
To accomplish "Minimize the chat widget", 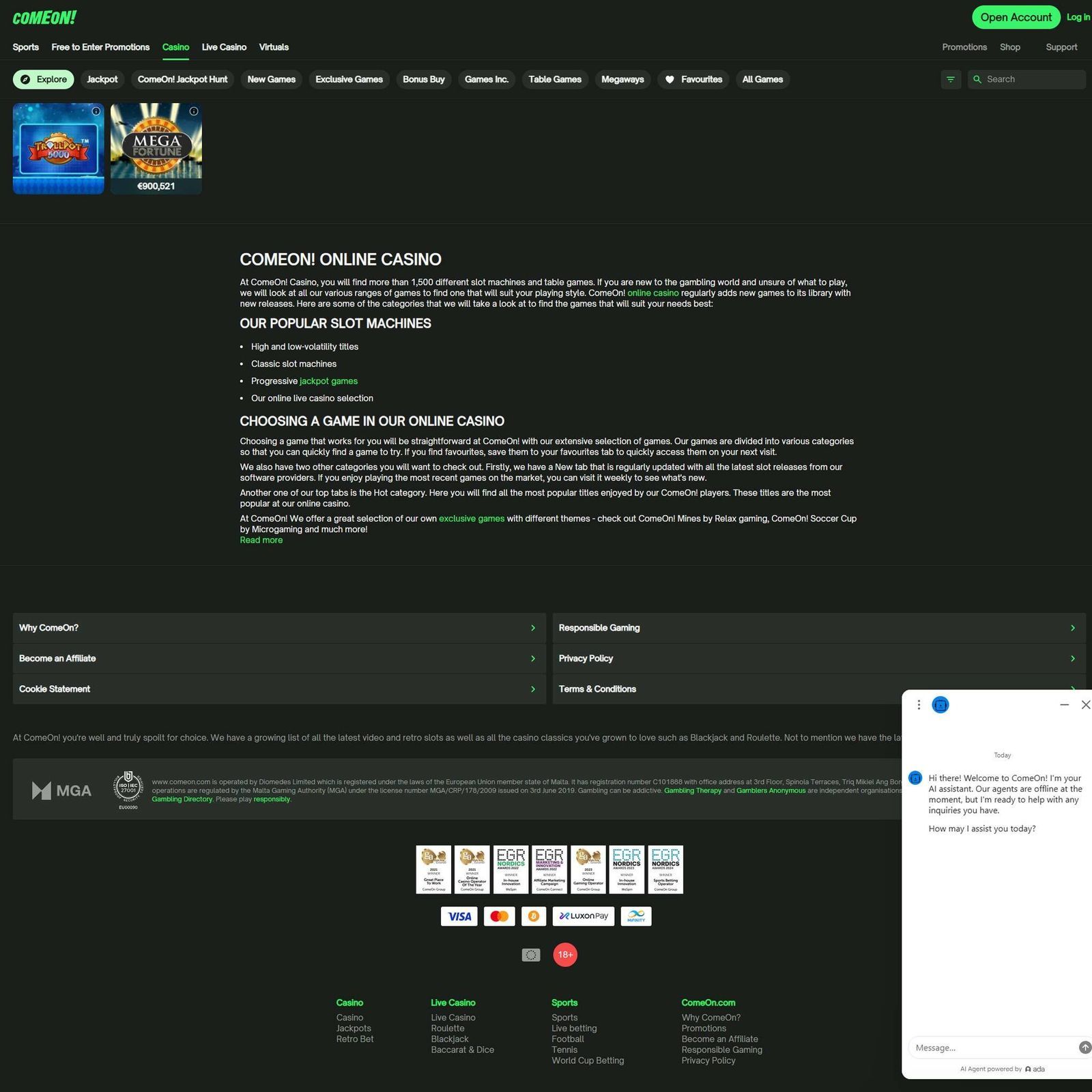I will (x=1064, y=704).
